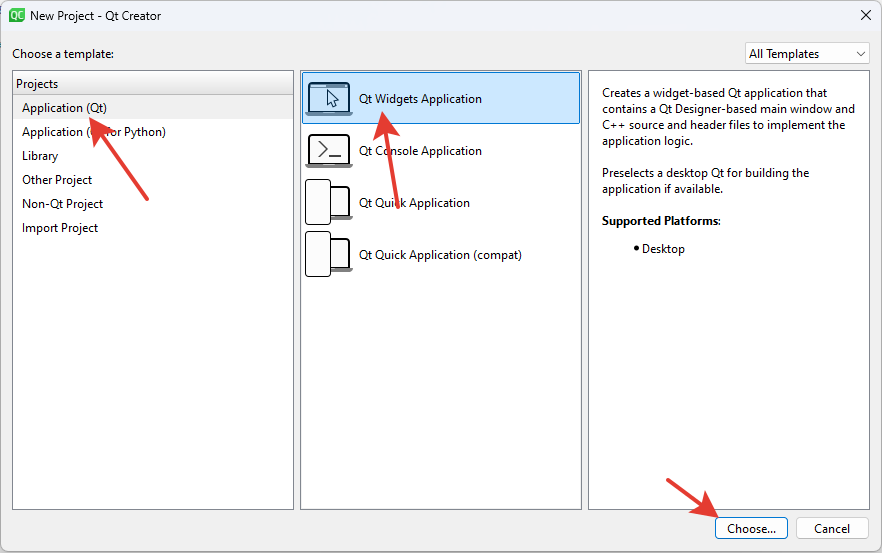Select the Non-Qt Project category

pos(153,204)
